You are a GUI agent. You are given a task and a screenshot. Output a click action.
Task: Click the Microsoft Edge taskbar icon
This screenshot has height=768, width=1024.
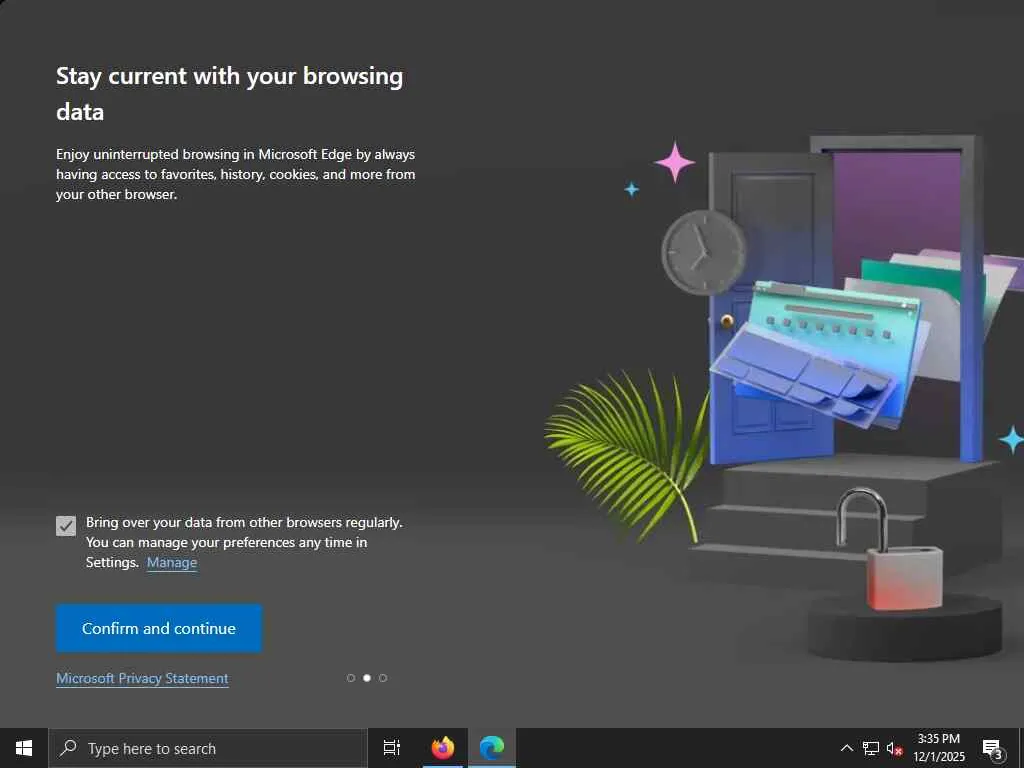pos(492,748)
